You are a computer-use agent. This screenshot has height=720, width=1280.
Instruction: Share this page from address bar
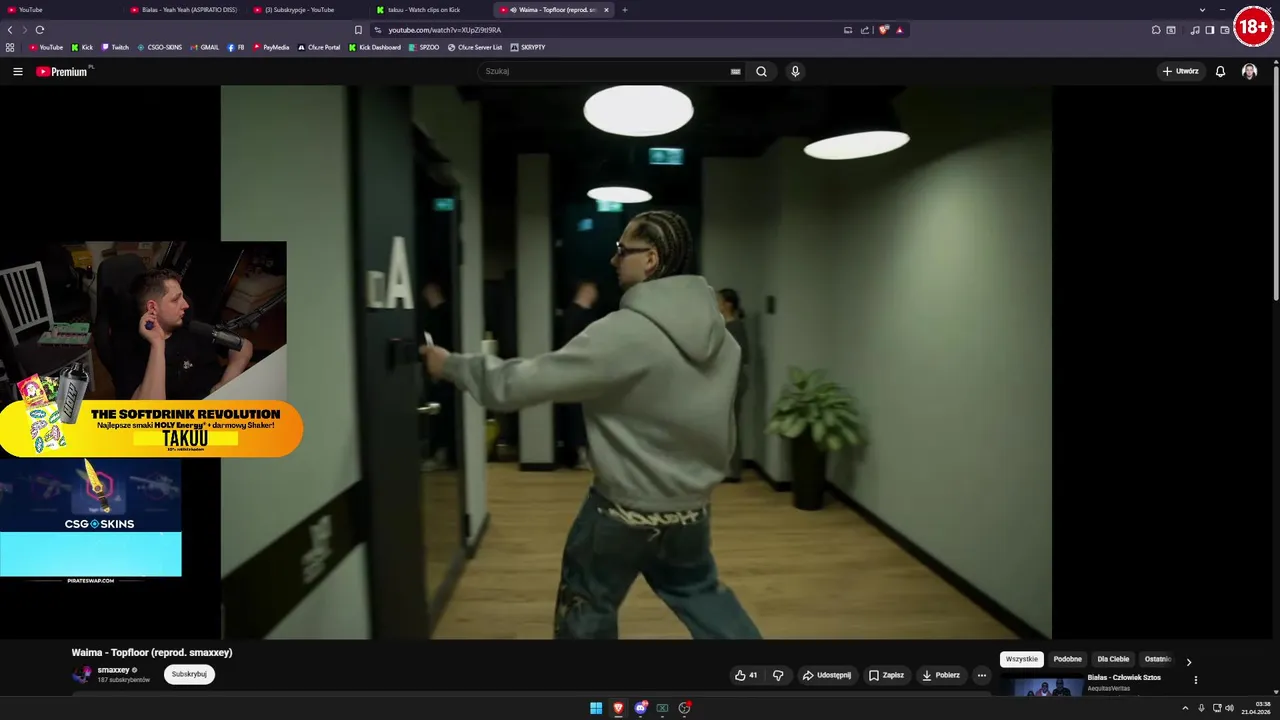coord(865,30)
